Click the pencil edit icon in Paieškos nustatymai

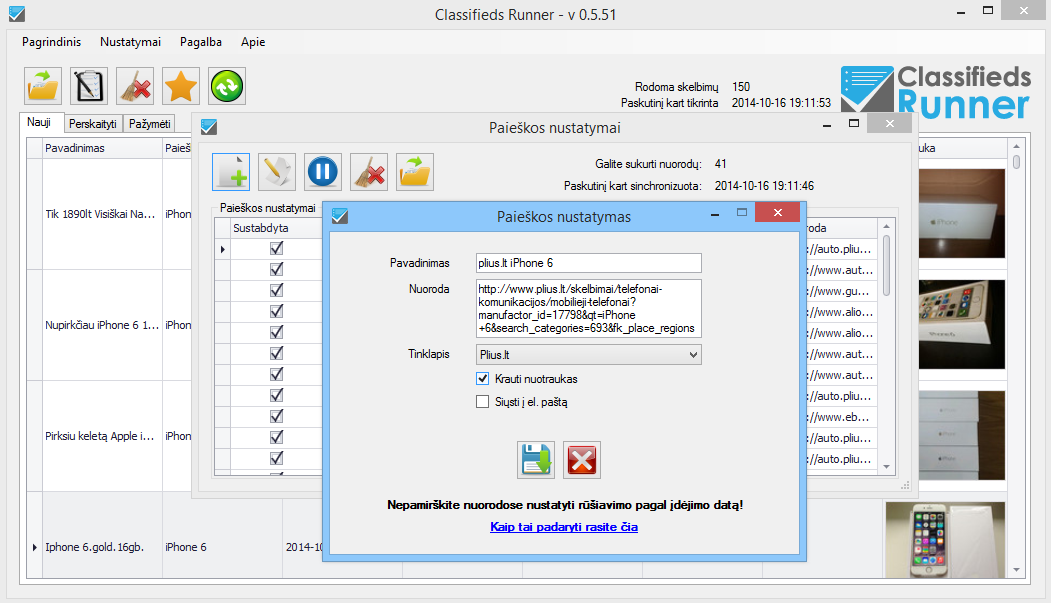click(277, 172)
